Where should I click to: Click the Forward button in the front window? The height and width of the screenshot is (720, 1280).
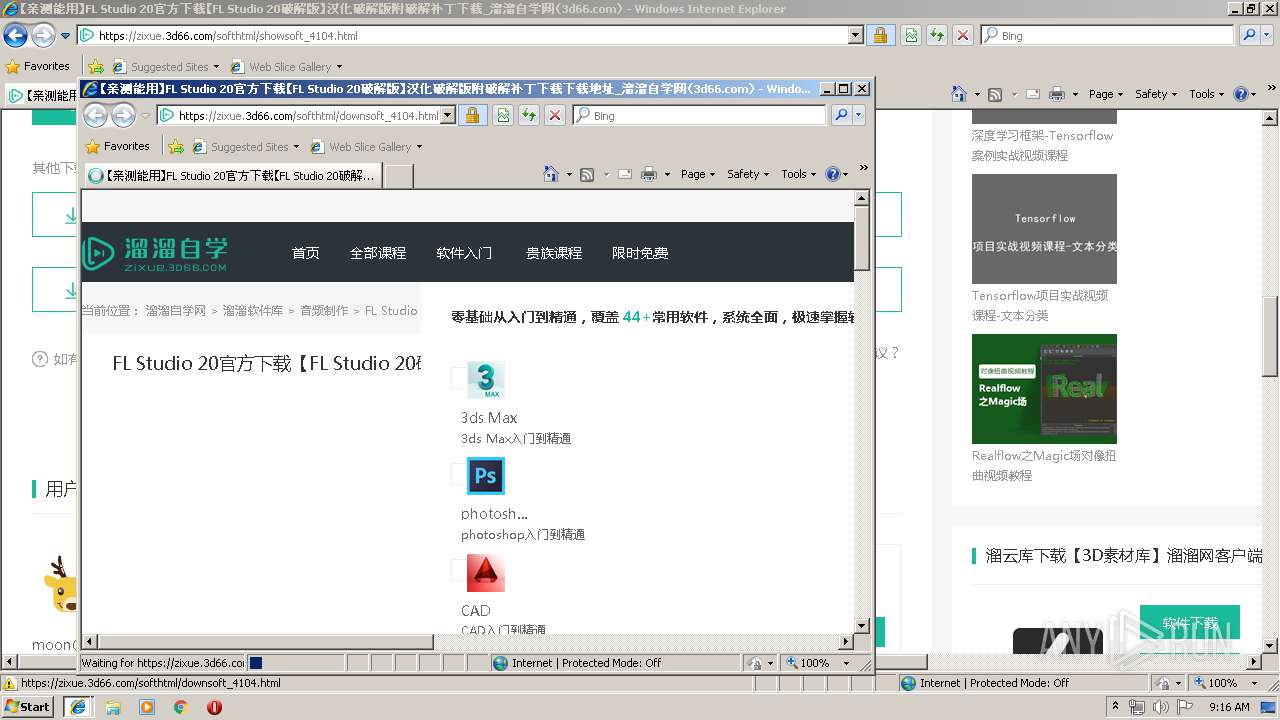[x=123, y=115]
